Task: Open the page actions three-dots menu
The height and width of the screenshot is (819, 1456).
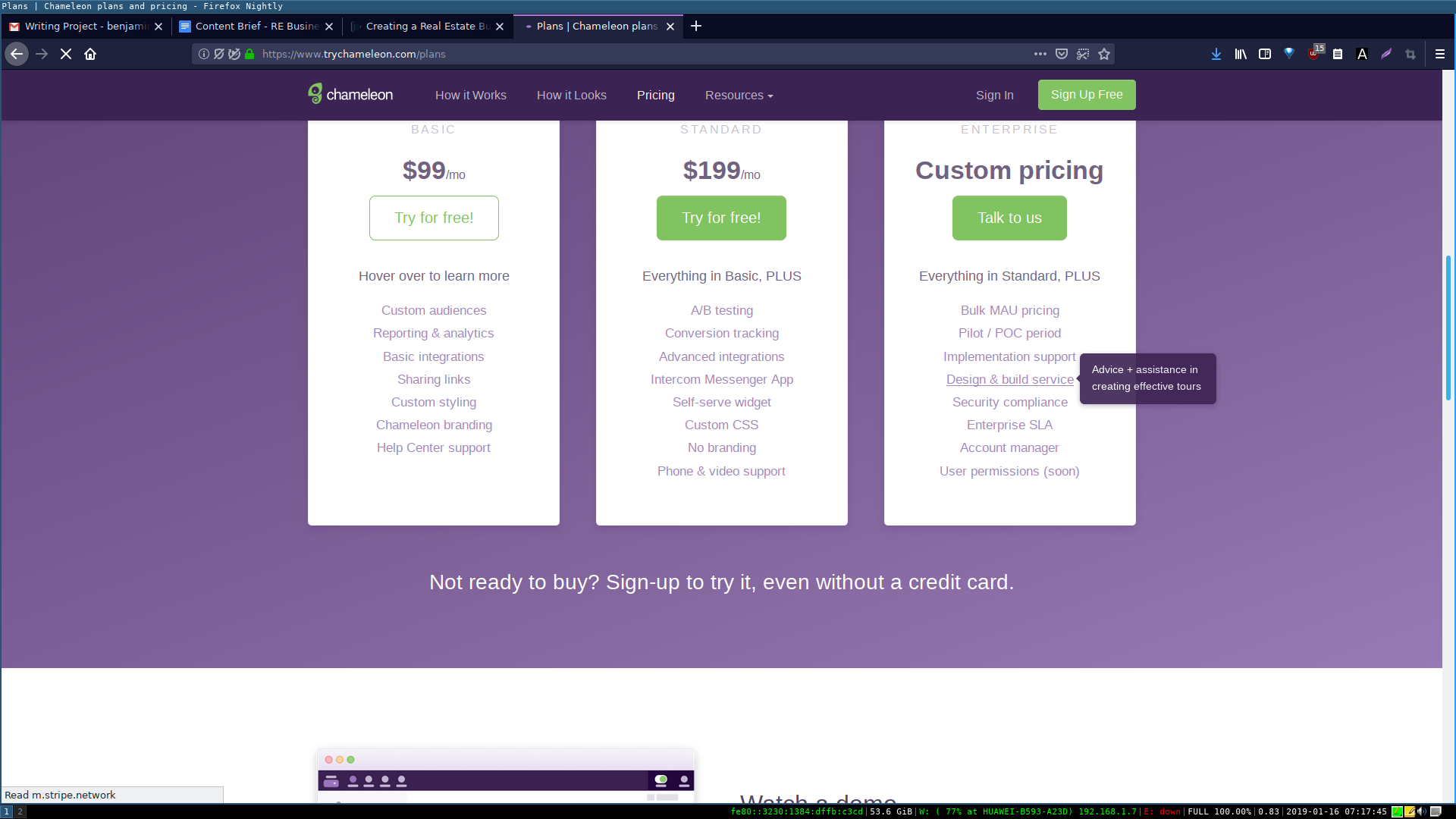Action: pos(1040,54)
